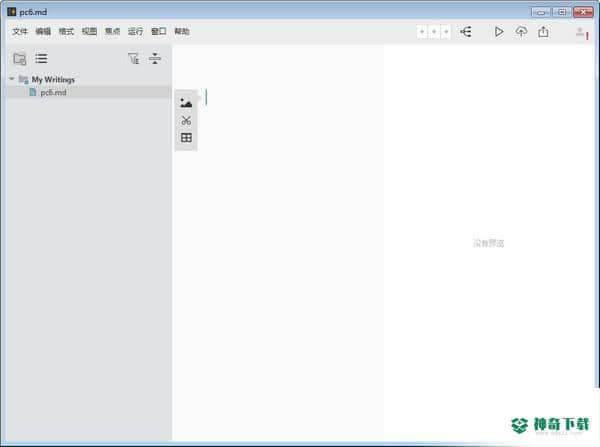Open the 窗口 (Window) menu
The height and width of the screenshot is (447, 600).
click(158, 31)
